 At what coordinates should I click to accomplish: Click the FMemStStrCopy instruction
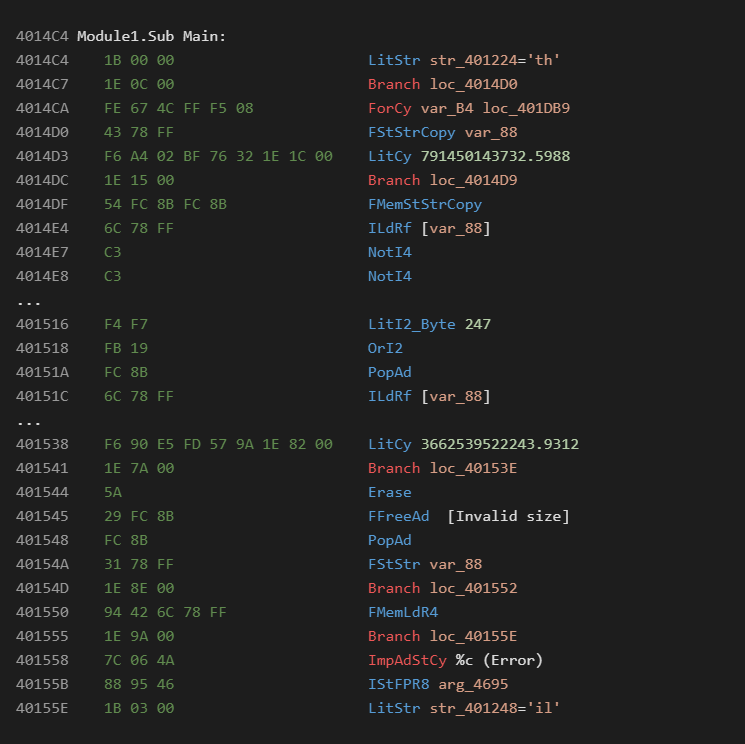pyautogui.click(x=425, y=204)
